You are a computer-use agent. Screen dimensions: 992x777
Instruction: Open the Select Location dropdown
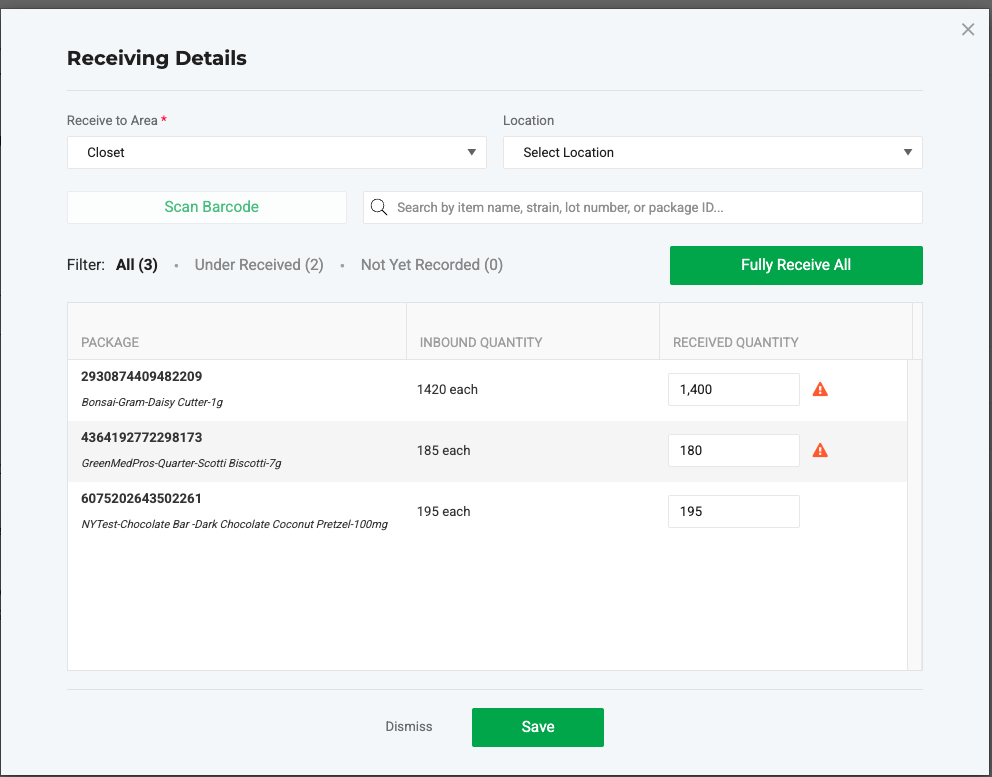[x=712, y=152]
